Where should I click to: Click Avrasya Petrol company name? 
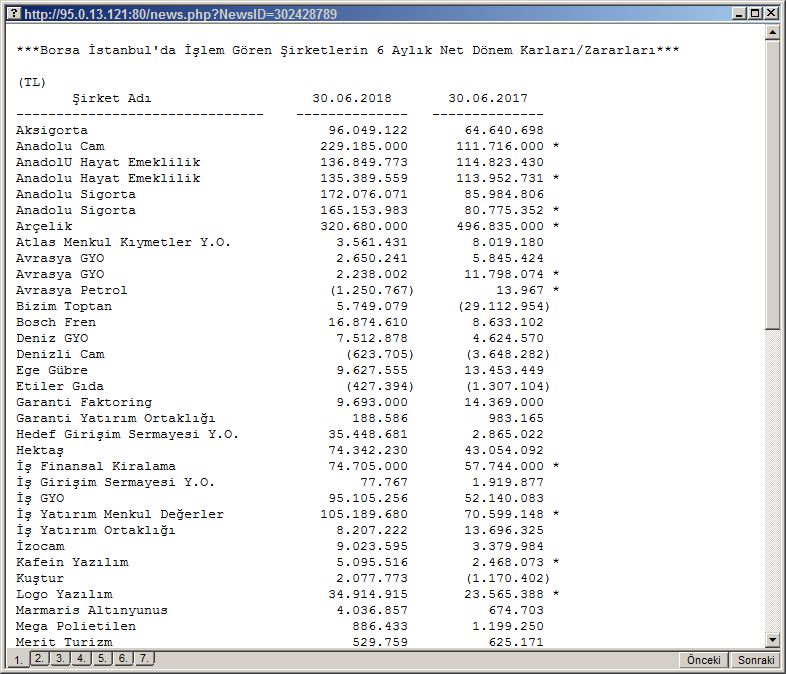(71, 291)
